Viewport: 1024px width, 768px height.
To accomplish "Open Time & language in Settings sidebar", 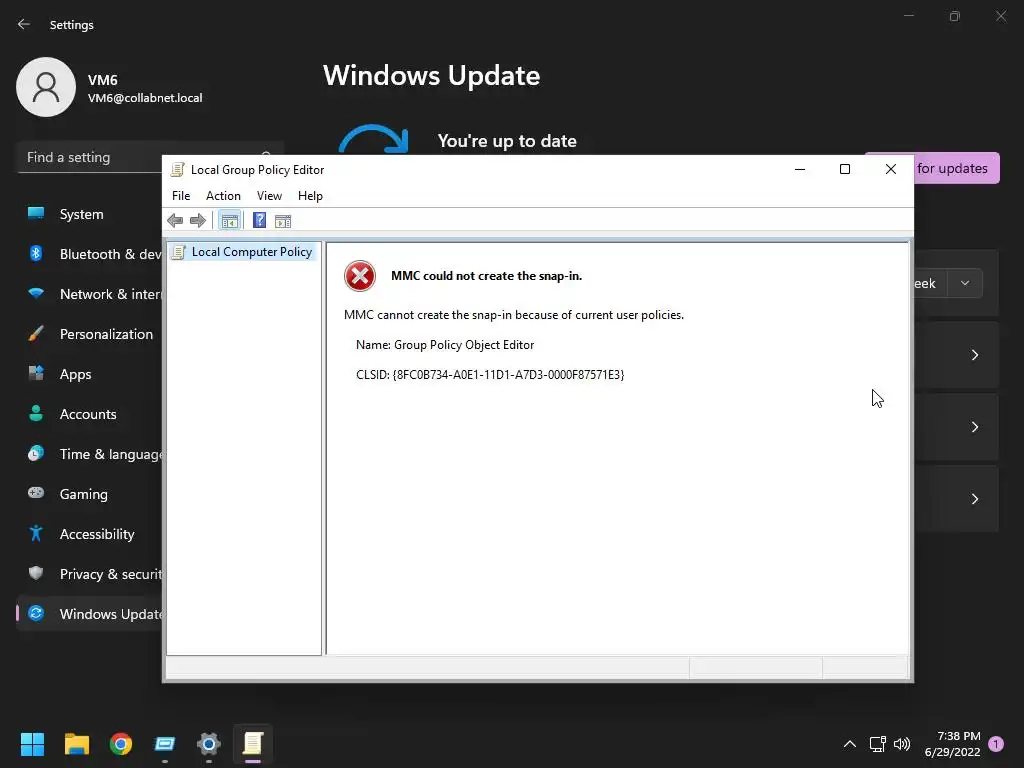I will click(x=89, y=454).
